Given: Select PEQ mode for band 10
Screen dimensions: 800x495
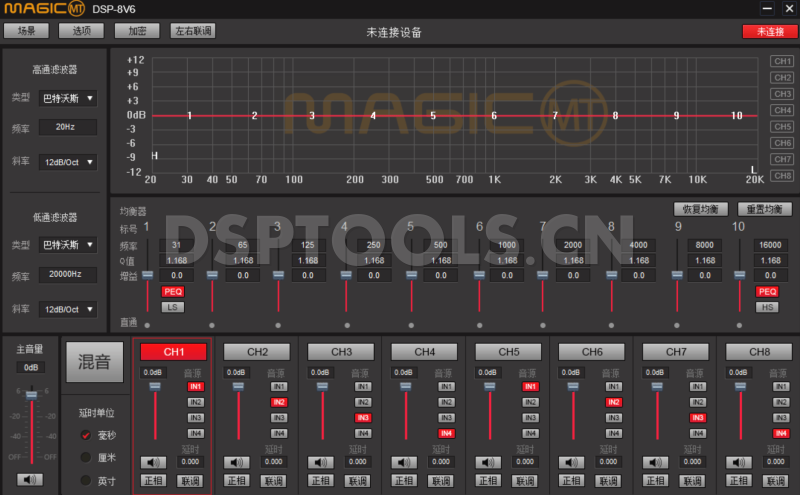Looking at the screenshot, I should 767,291.
